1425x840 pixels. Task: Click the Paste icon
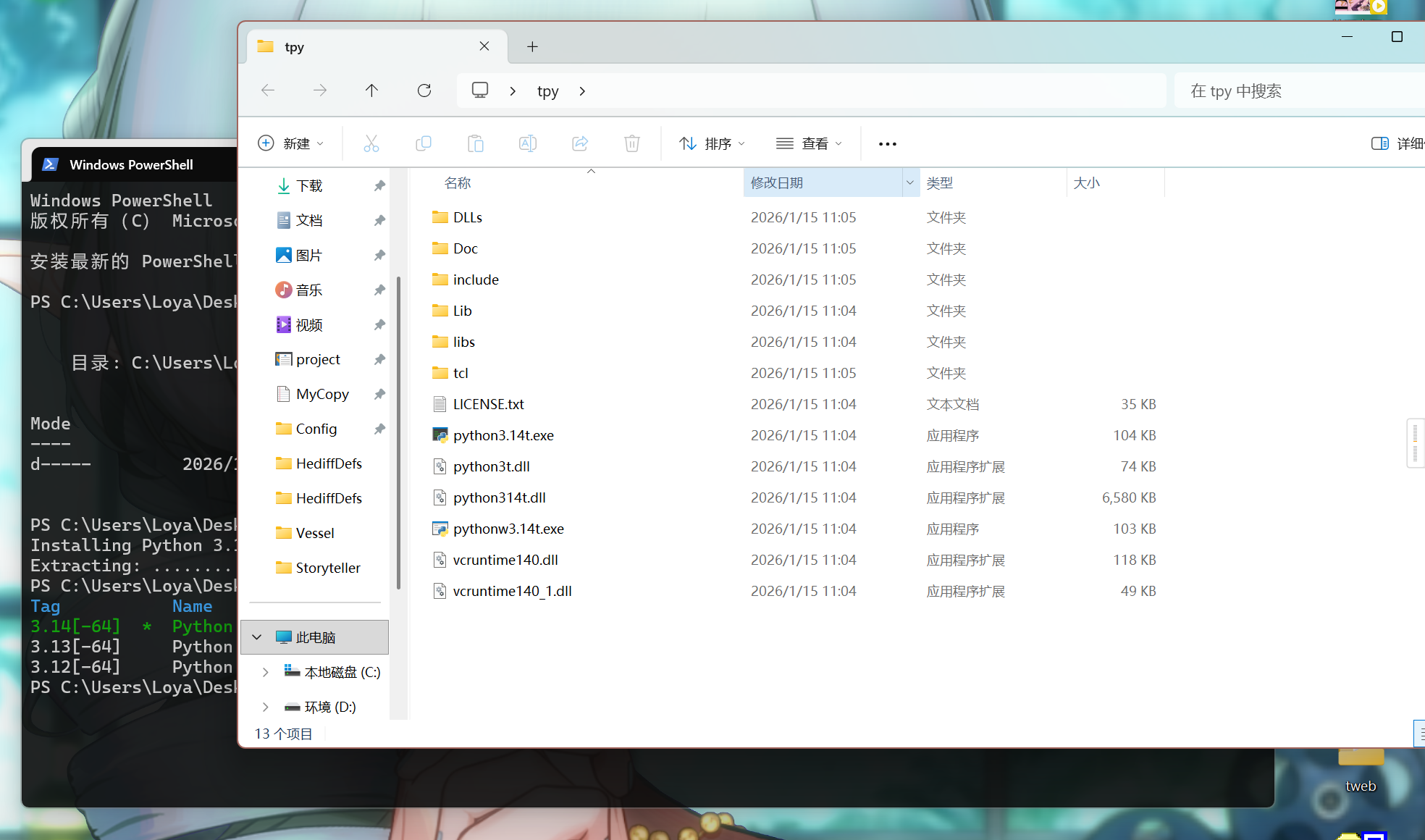(476, 143)
